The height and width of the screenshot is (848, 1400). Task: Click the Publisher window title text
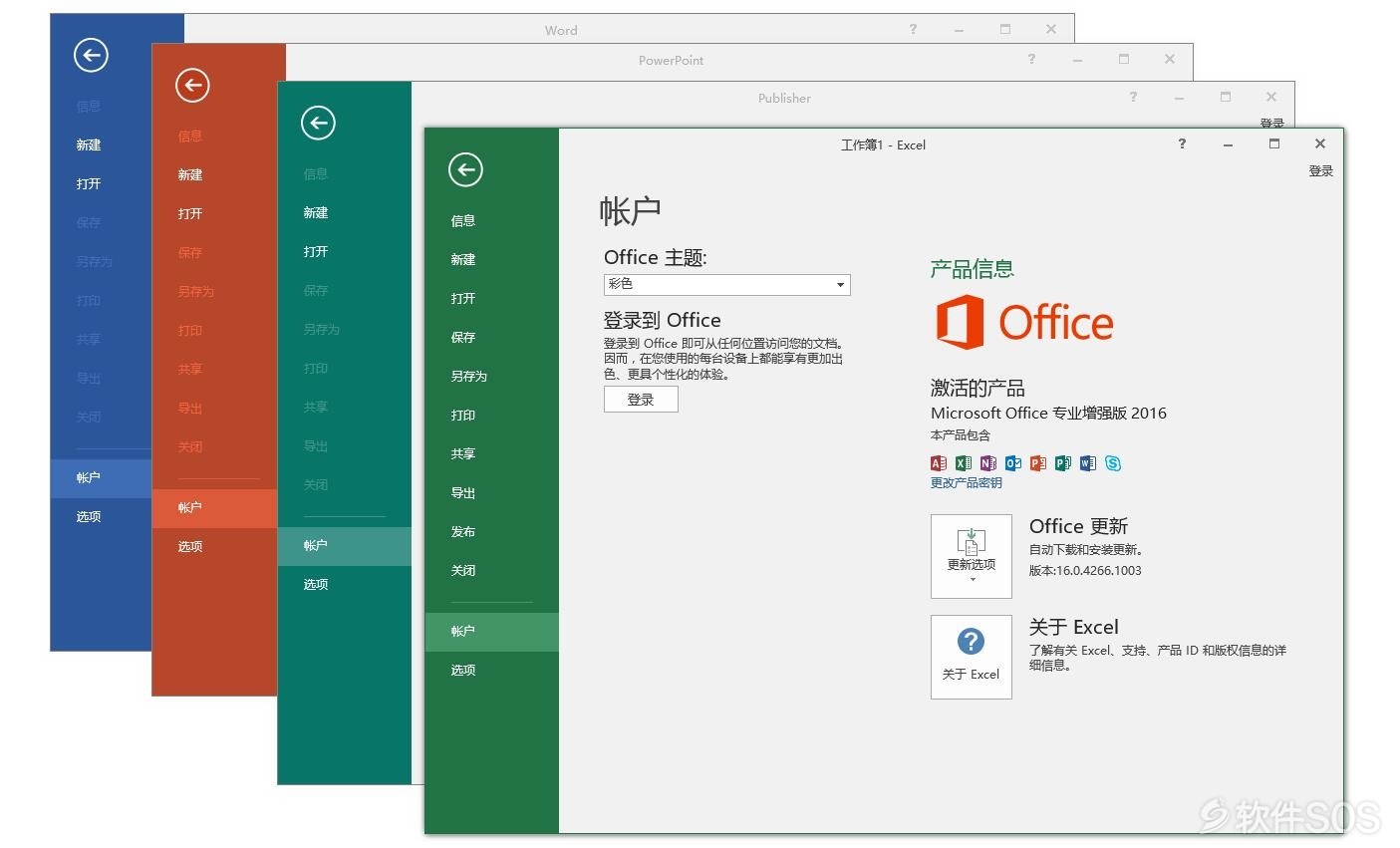click(x=784, y=98)
